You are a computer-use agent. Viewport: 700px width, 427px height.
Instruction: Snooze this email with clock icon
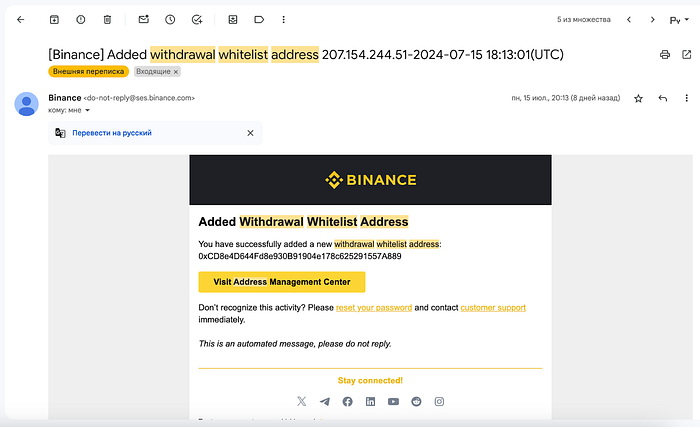pos(170,20)
